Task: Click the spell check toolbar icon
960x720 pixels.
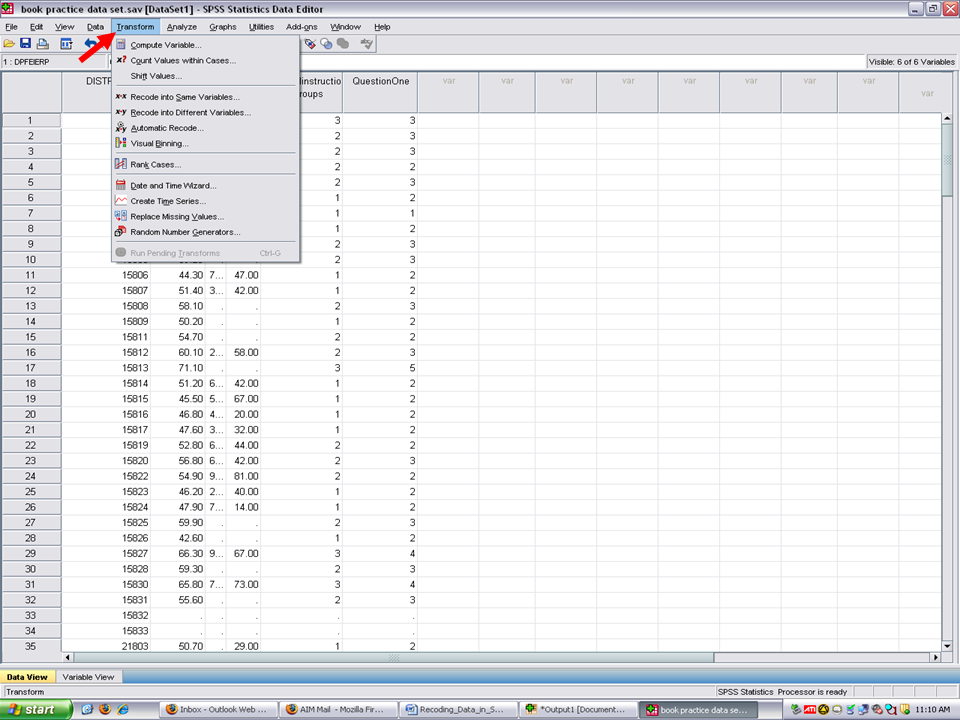Action: (367, 44)
